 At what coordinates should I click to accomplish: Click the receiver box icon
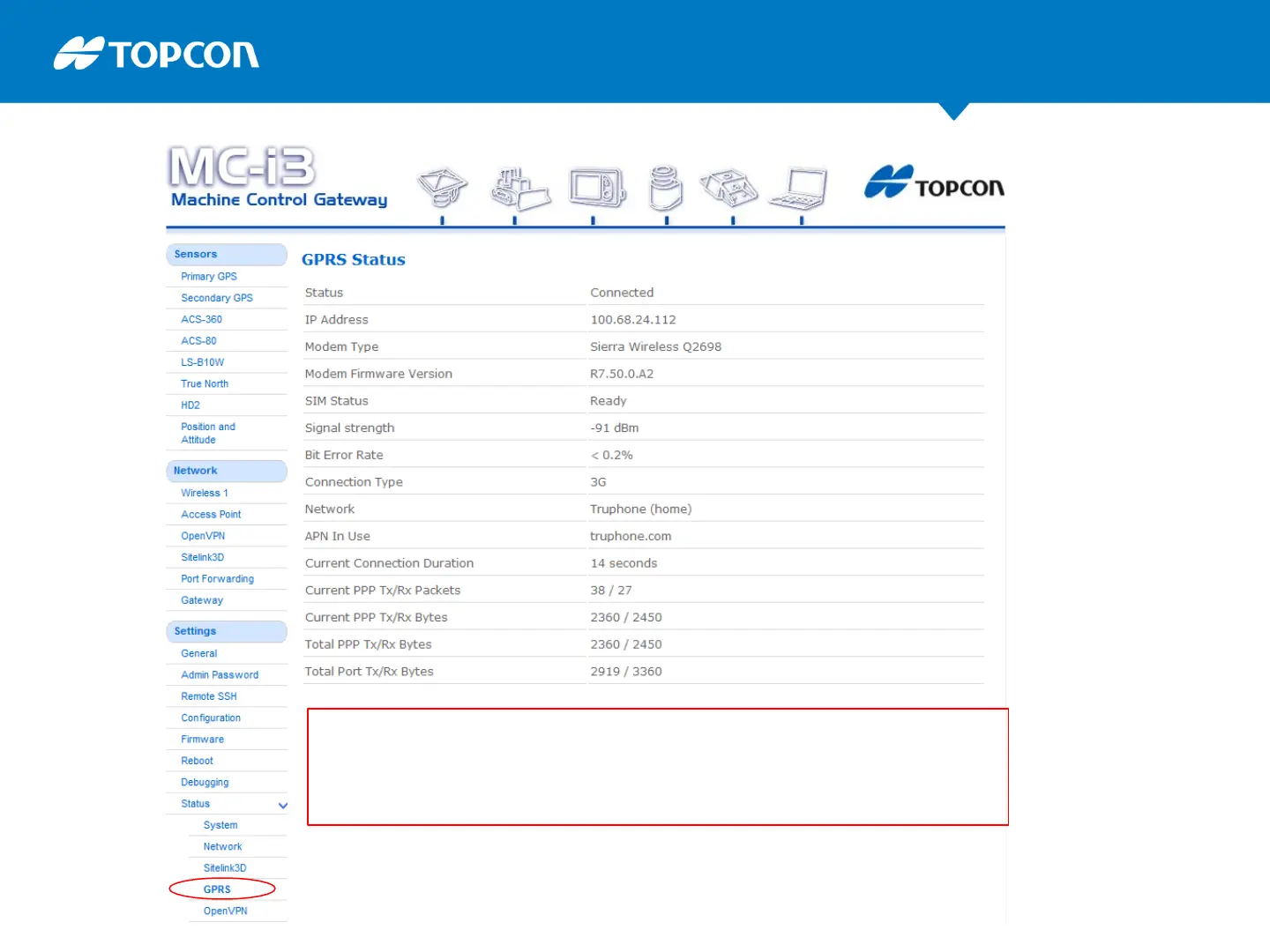pos(728,188)
